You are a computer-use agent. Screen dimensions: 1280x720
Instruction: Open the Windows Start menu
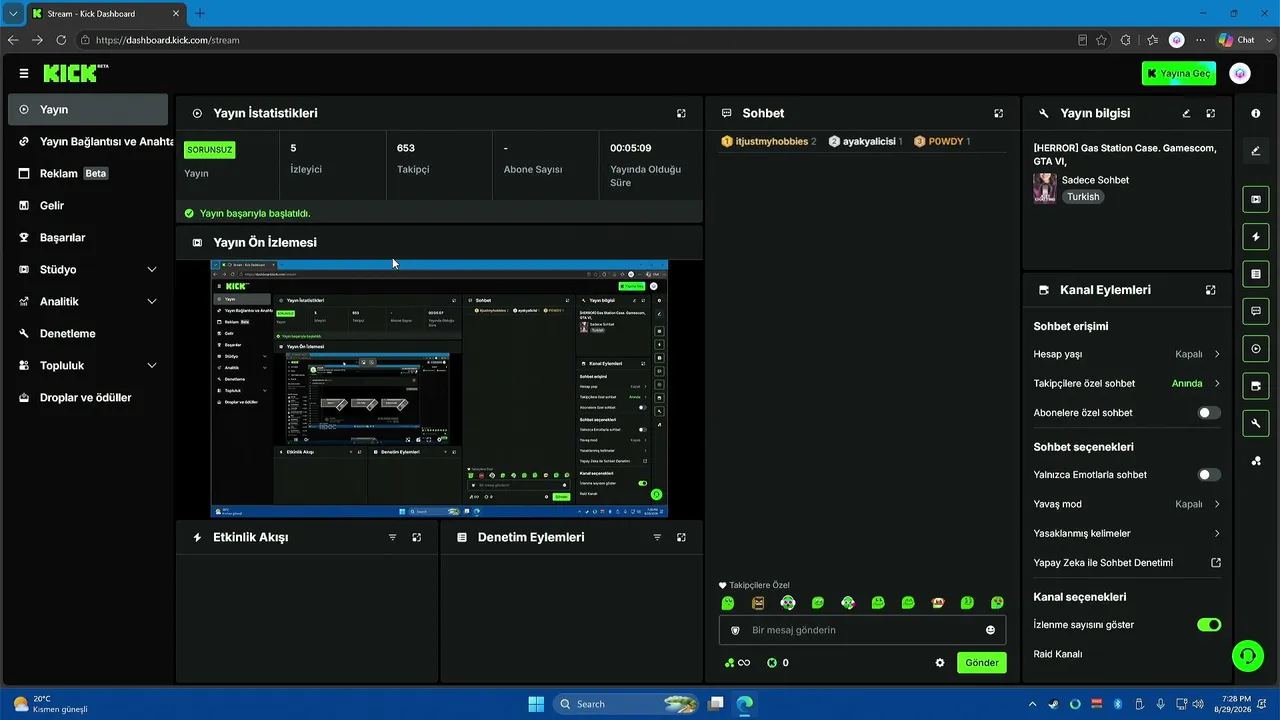click(536, 704)
